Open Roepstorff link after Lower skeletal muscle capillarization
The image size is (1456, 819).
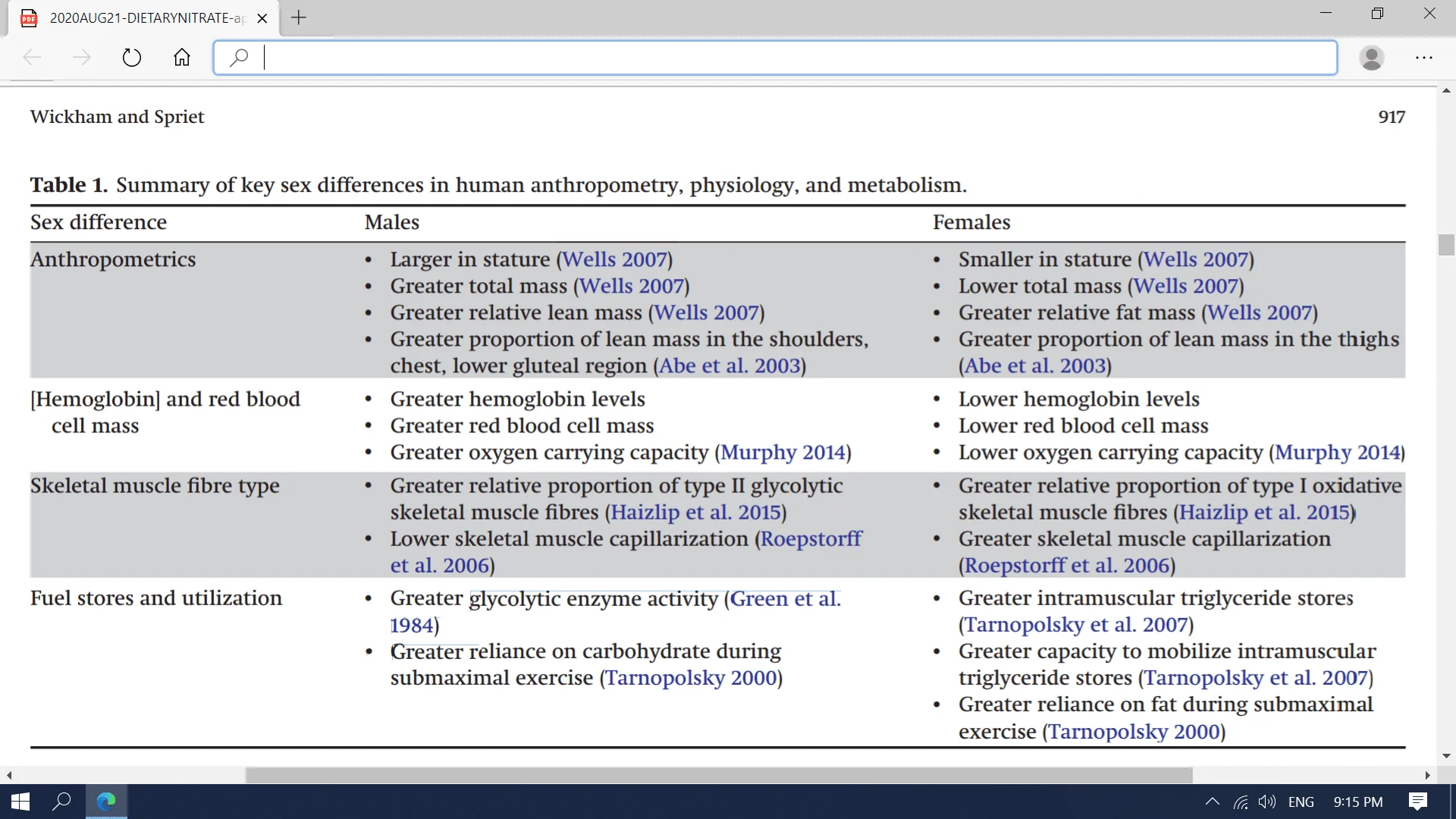tap(811, 539)
